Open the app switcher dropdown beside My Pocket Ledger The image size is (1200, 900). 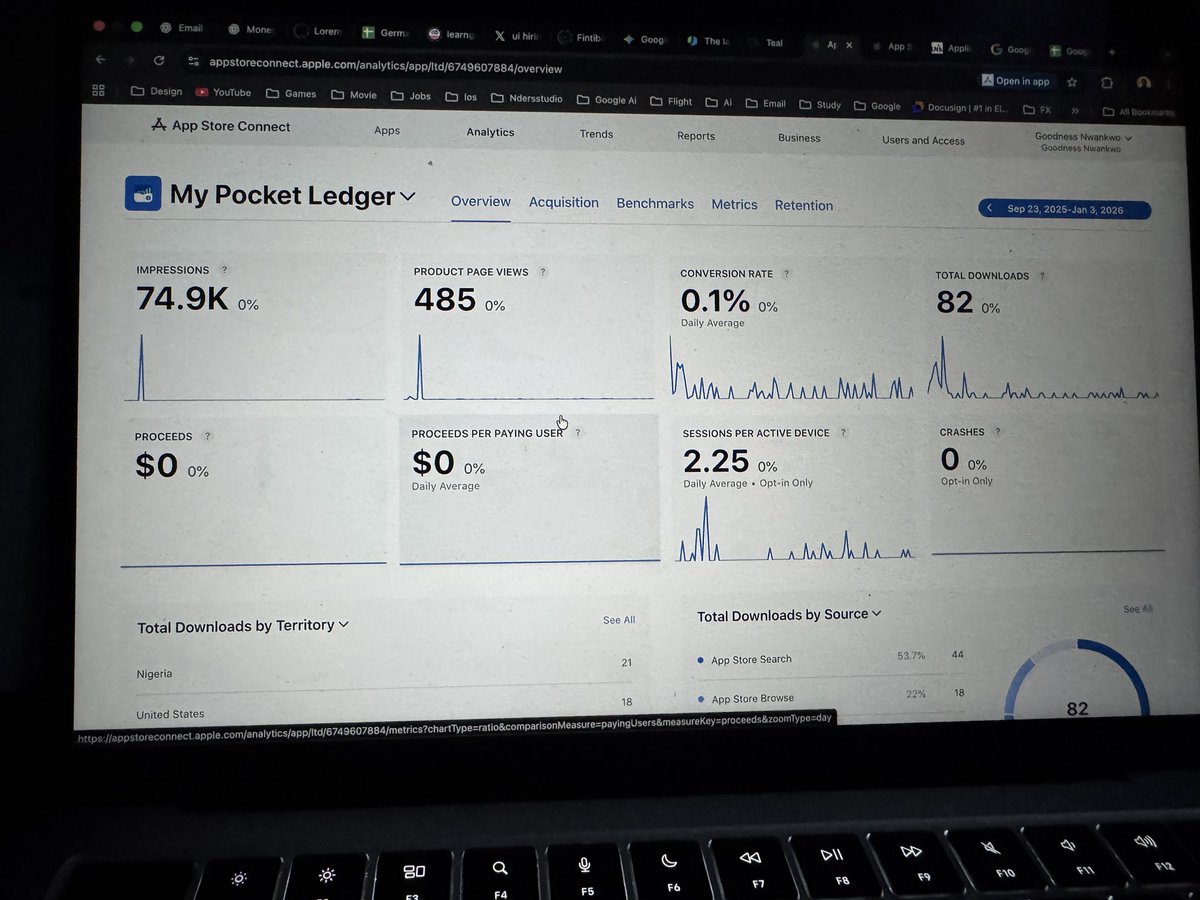407,197
